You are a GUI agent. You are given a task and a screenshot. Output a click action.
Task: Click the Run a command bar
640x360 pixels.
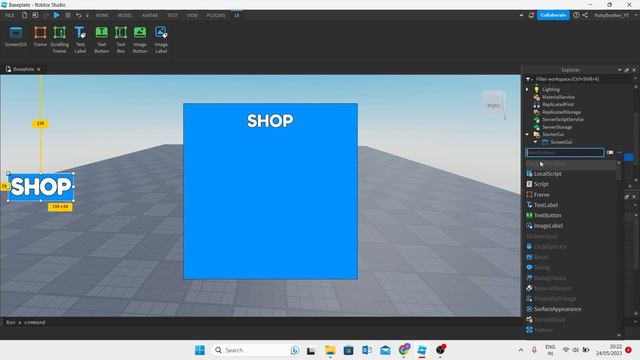pyautogui.click(x=260, y=322)
